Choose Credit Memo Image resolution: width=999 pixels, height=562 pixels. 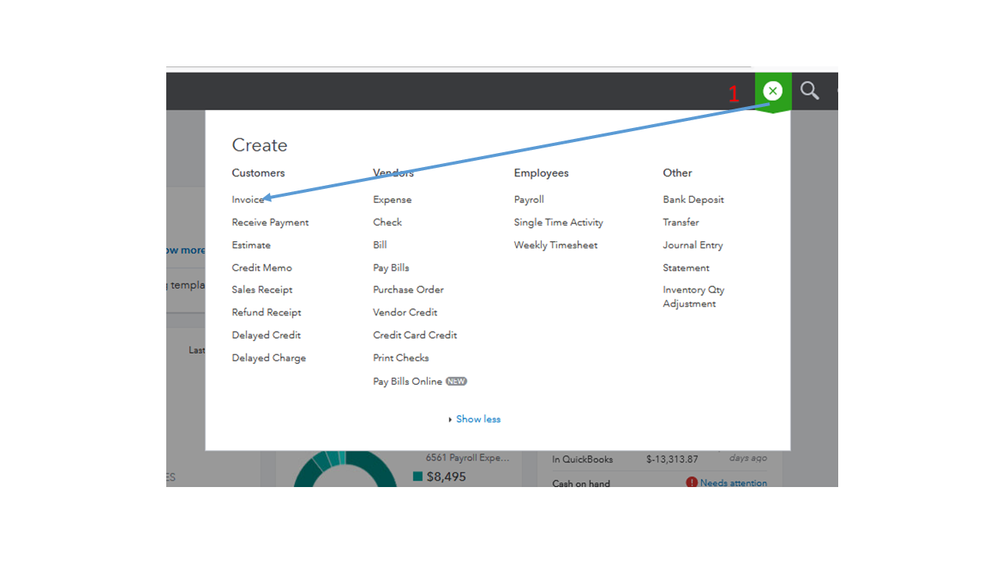point(262,268)
